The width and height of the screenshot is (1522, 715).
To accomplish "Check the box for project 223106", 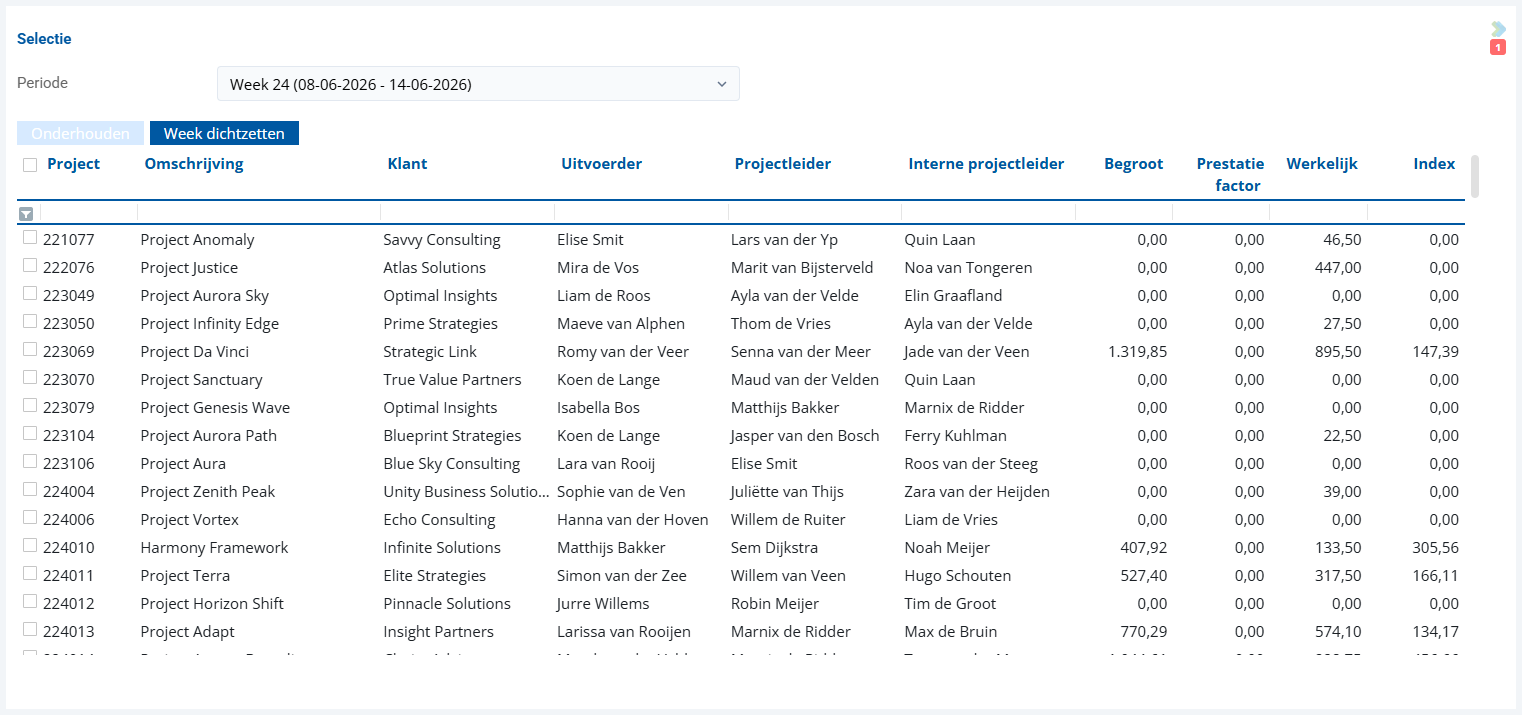I will pos(30,462).
